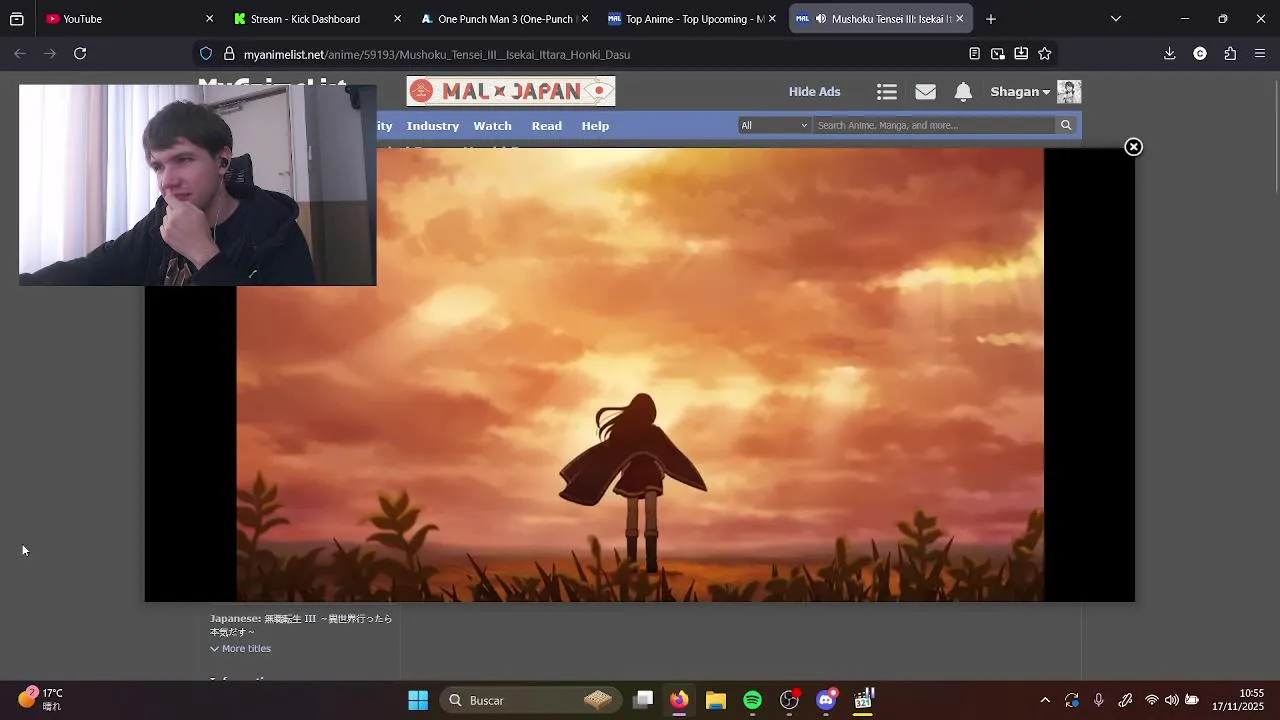Click the magnifier search submit button
The height and width of the screenshot is (720, 1280).
point(1066,125)
